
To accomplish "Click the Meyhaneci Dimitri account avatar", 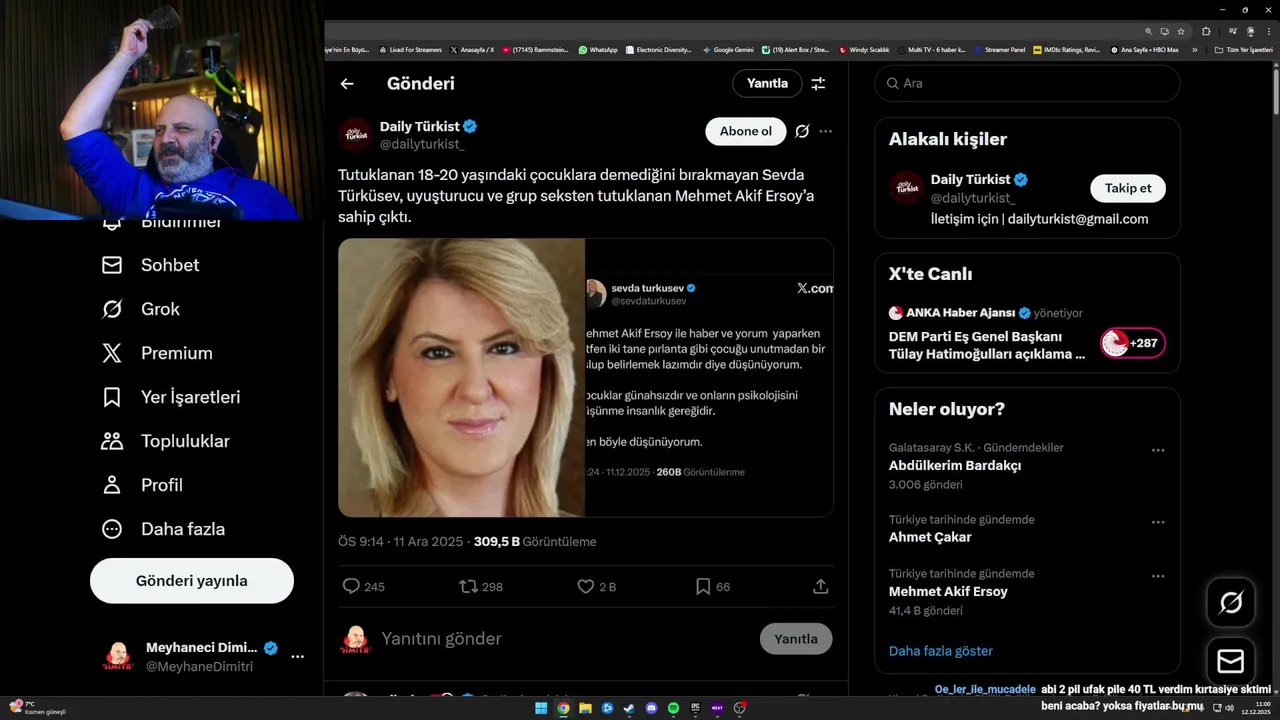I will pos(118,657).
